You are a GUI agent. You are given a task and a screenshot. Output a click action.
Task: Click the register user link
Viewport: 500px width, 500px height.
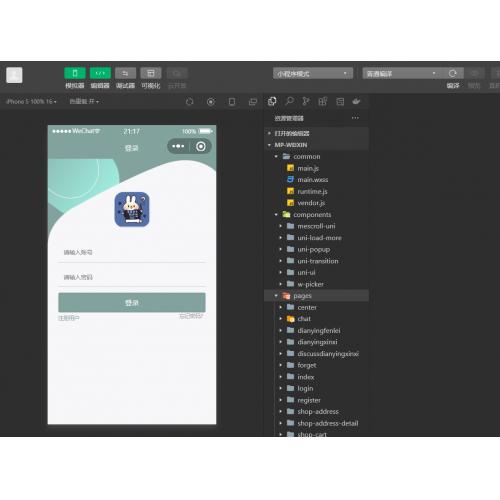(69, 318)
